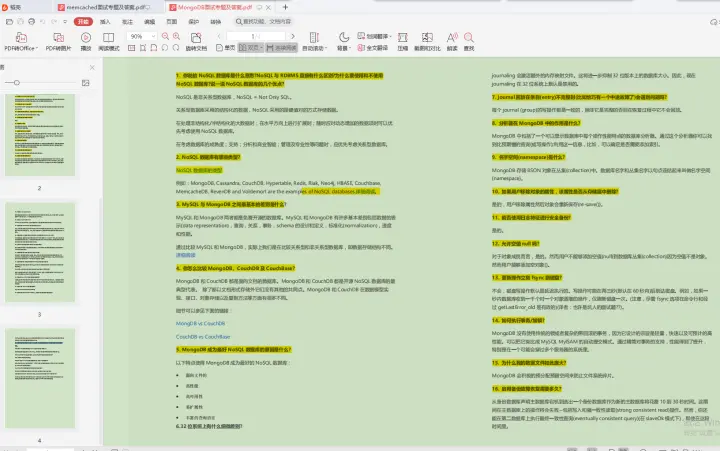Click the 背景 moon background icon

(343, 37)
